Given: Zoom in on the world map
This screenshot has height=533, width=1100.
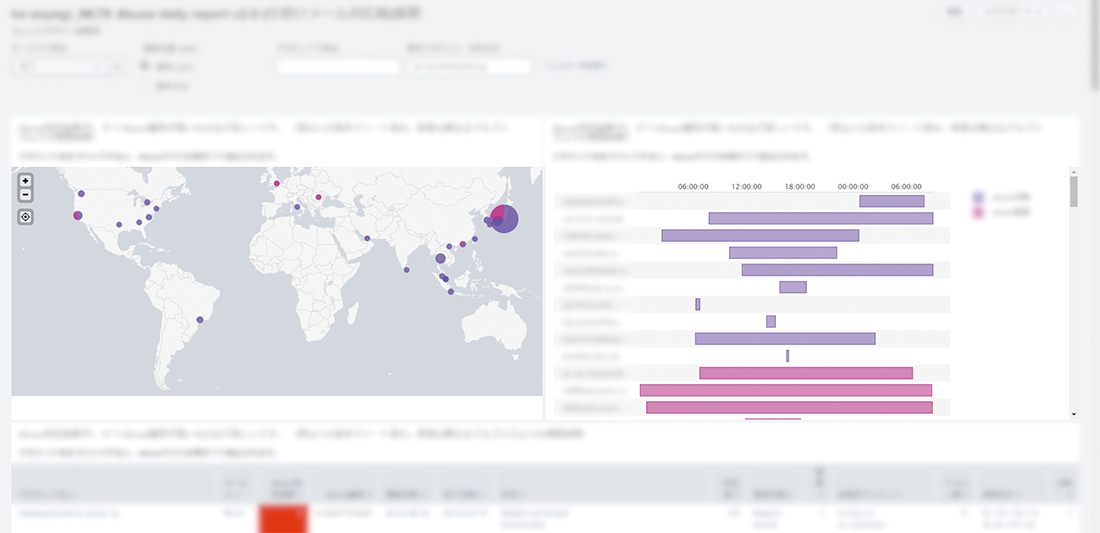Looking at the screenshot, I should [25, 181].
